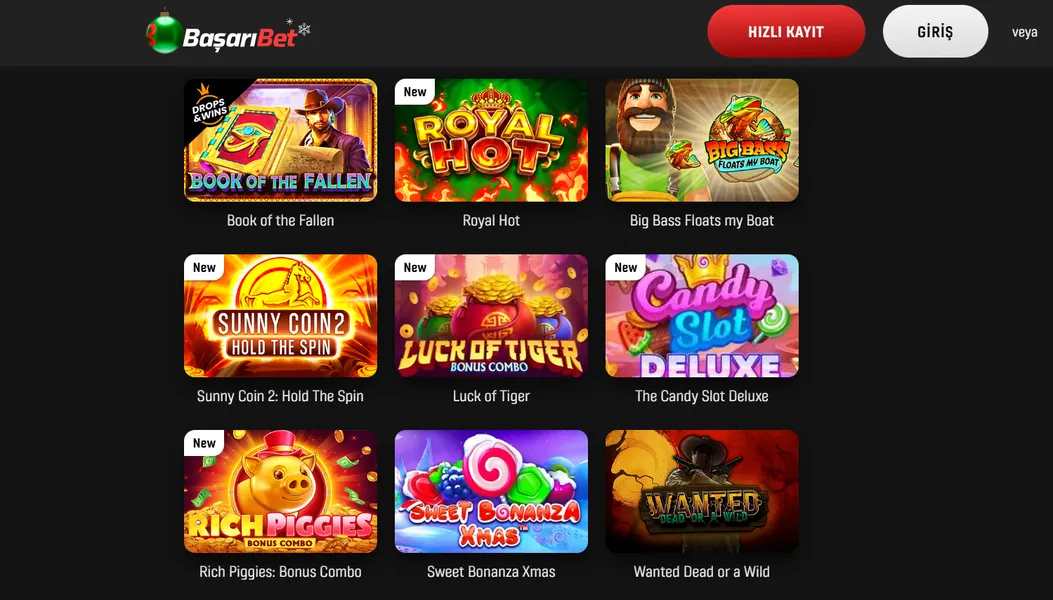Select the Wanted Dead or a Wild thumbnail
The image size is (1053, 600).
point(702,491)
